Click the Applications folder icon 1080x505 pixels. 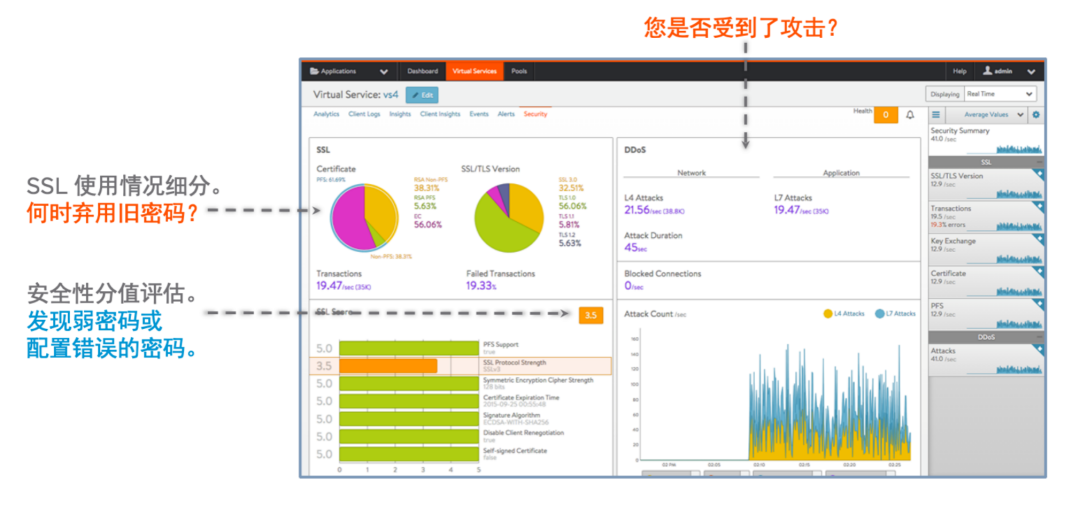coord(314,71)
